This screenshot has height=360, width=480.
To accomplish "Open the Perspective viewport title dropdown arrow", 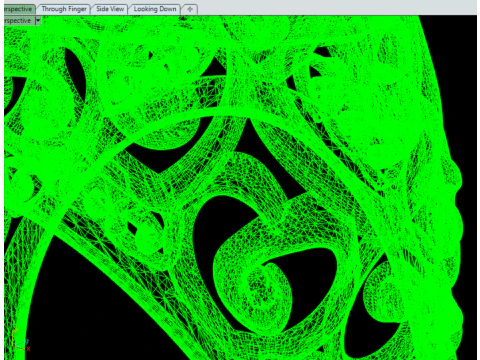I will (x=38, y=21).
